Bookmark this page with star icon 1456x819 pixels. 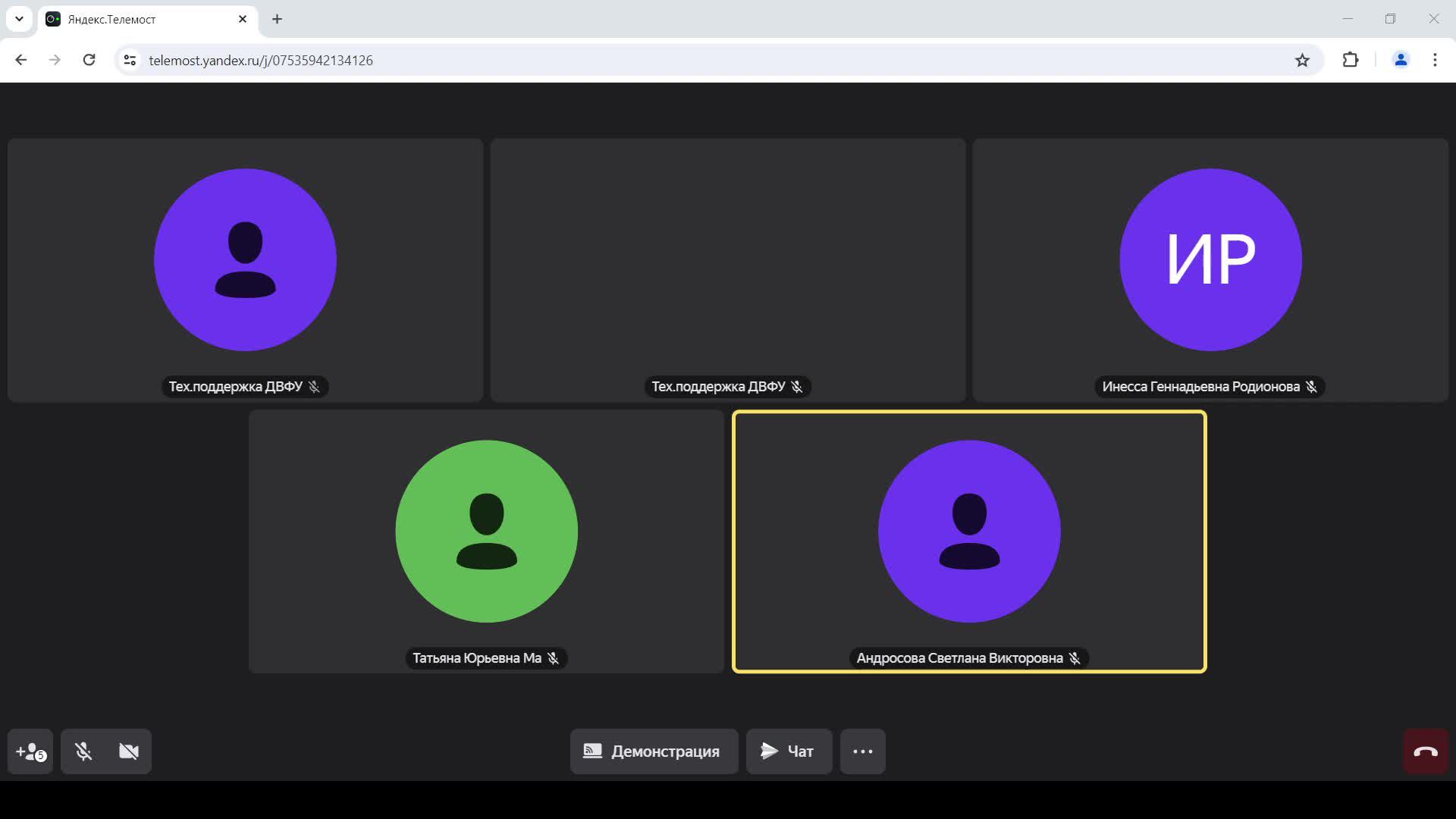[x=1302, y=60]
